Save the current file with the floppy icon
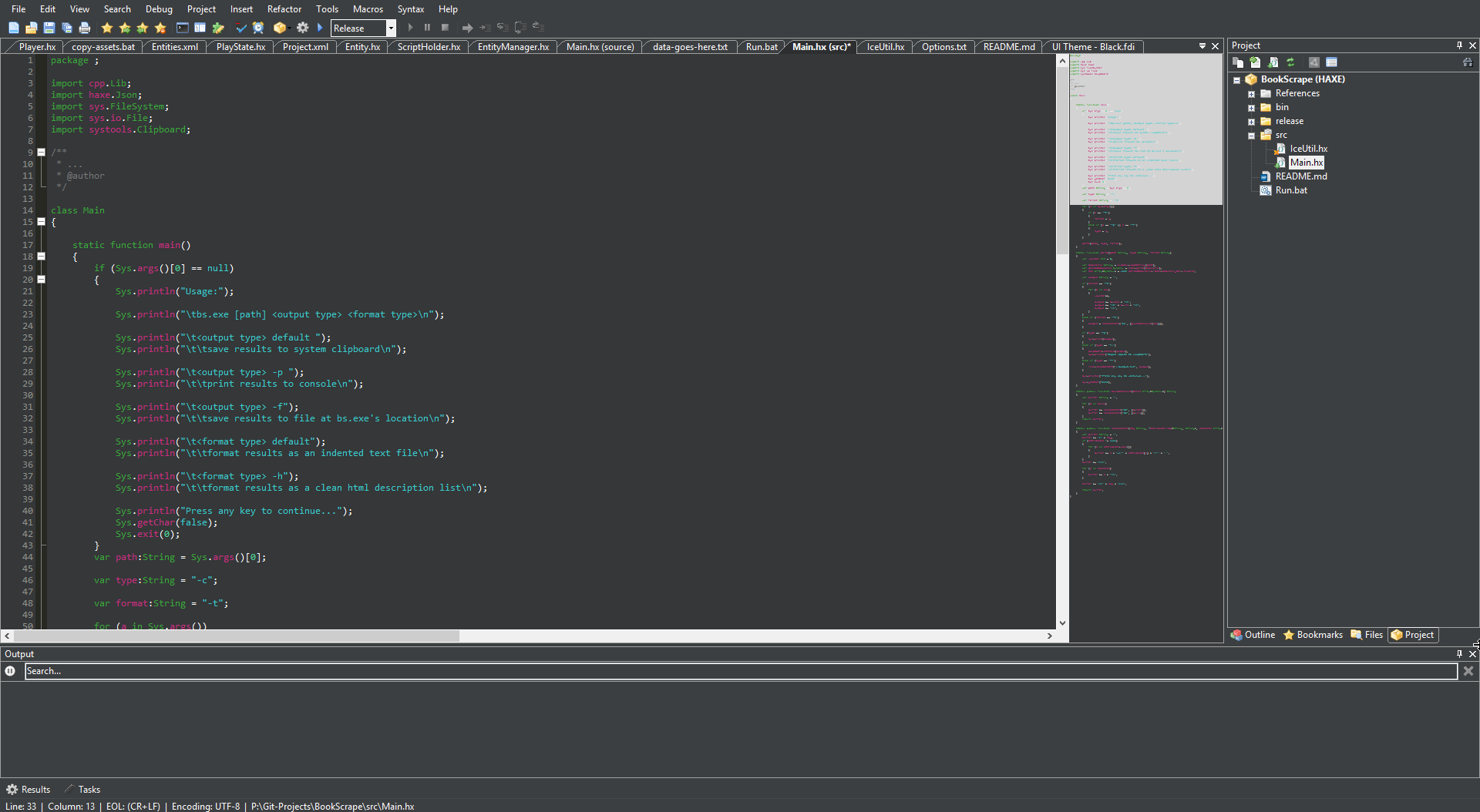 click(49, 28)
